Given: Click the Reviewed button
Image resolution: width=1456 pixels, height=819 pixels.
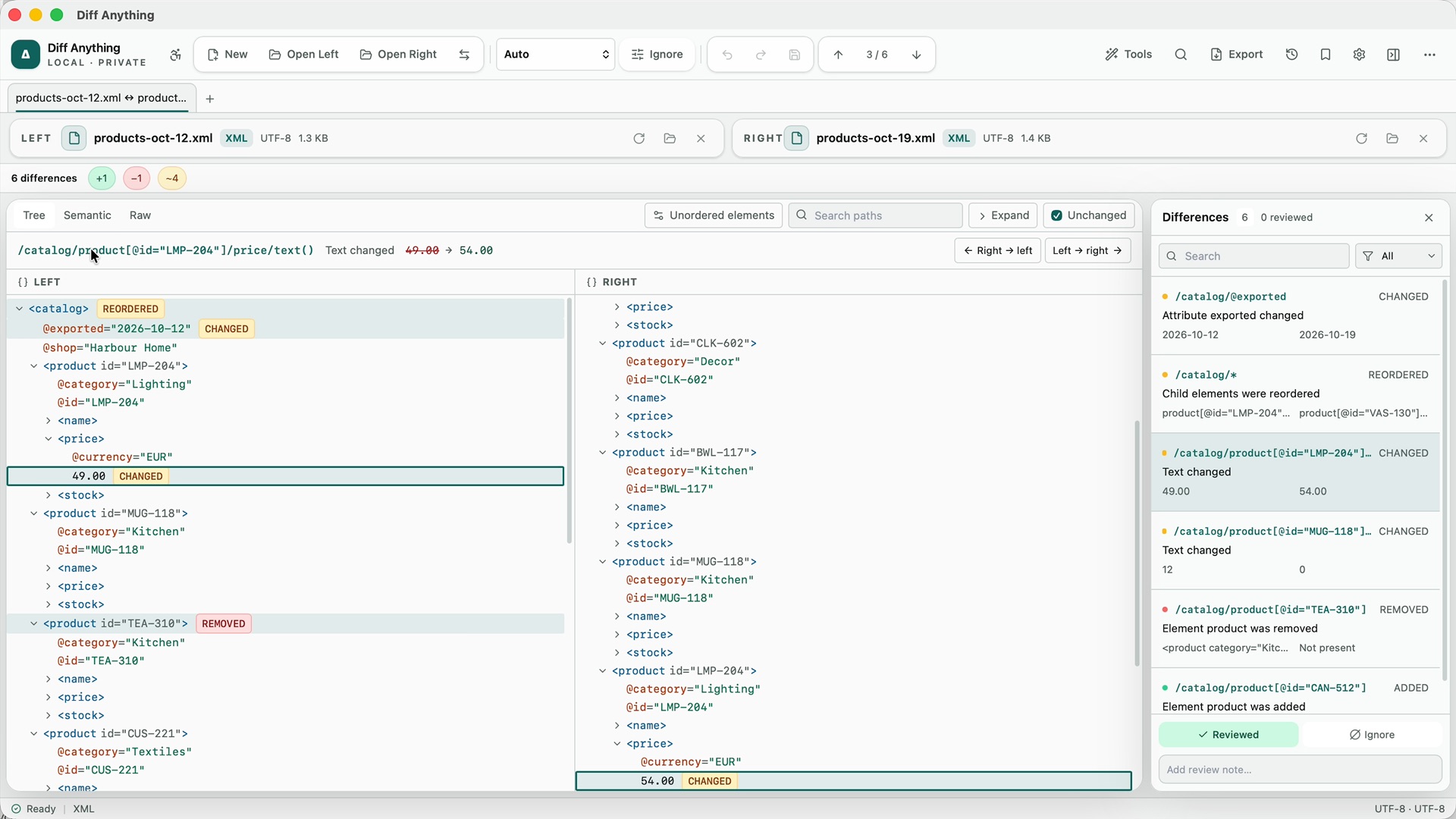Looking at the screenshot, I should 1228,735.
